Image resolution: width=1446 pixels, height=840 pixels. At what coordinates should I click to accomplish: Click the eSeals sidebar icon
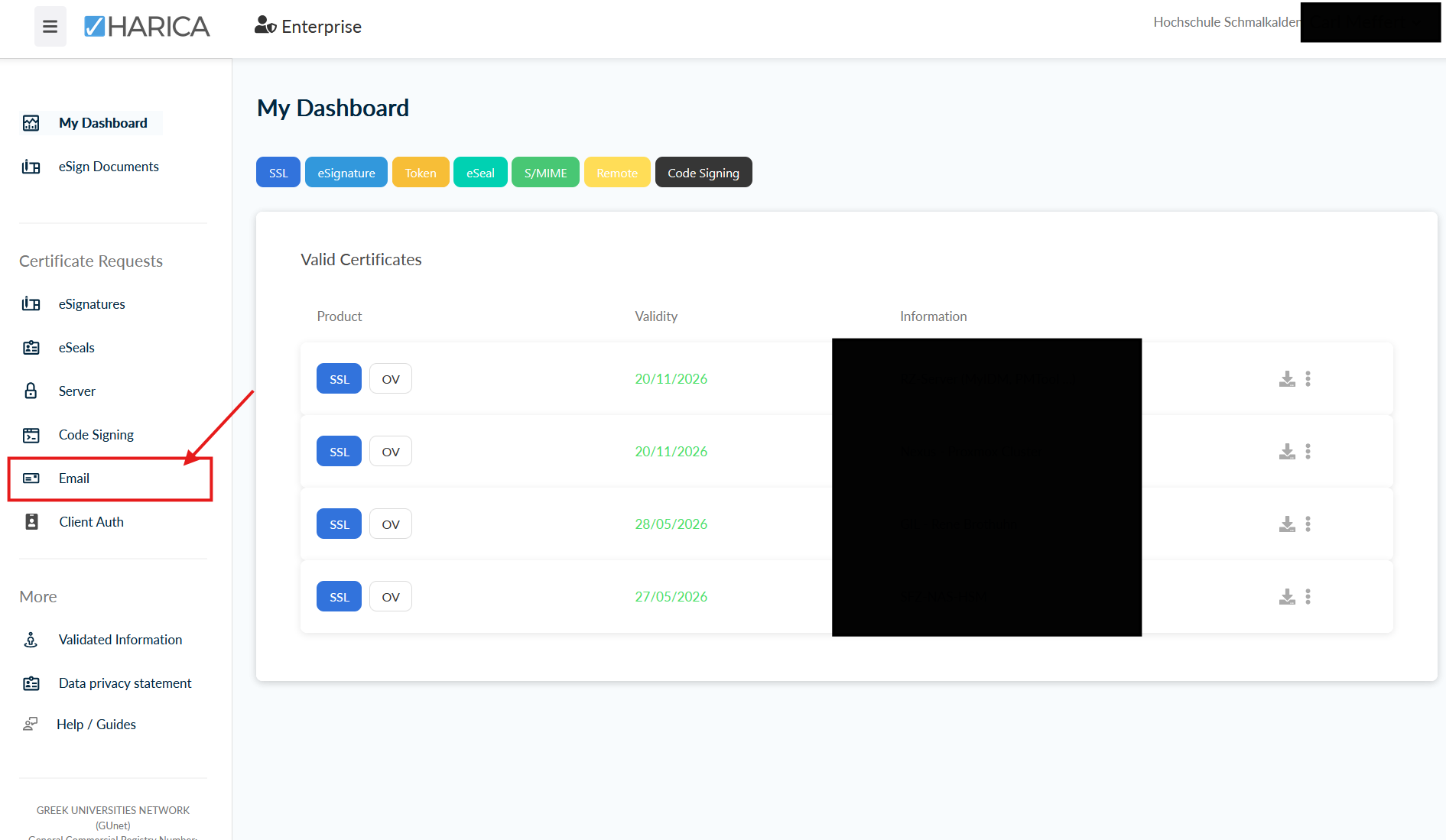tap(31, 348)
